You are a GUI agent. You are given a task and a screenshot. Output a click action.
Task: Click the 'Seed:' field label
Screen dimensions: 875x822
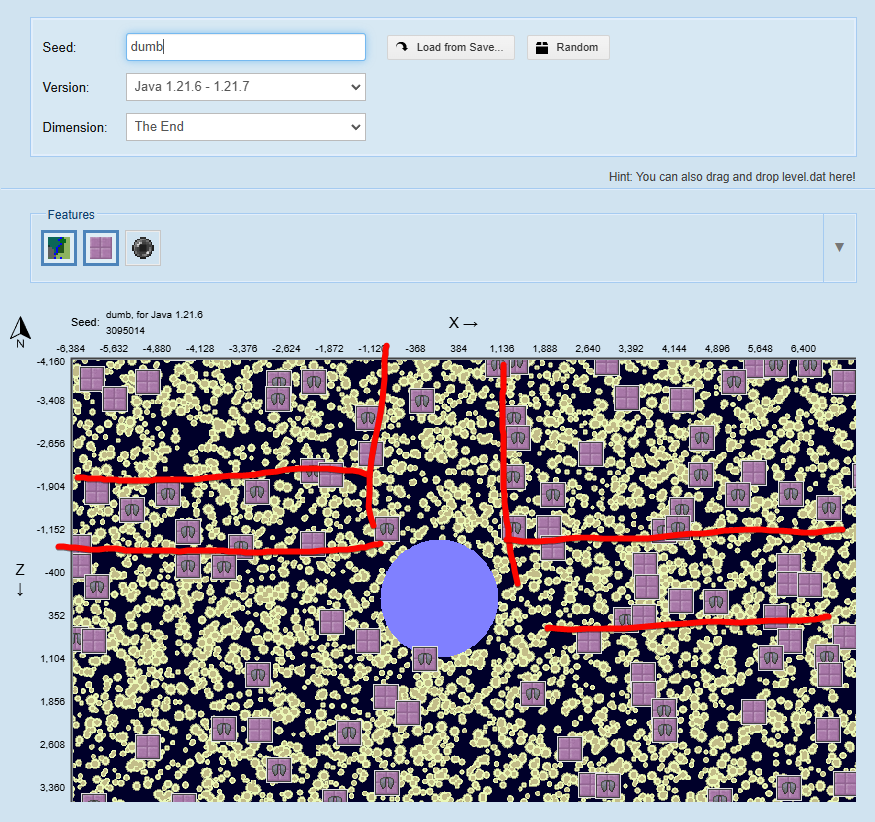coord(59,47)
